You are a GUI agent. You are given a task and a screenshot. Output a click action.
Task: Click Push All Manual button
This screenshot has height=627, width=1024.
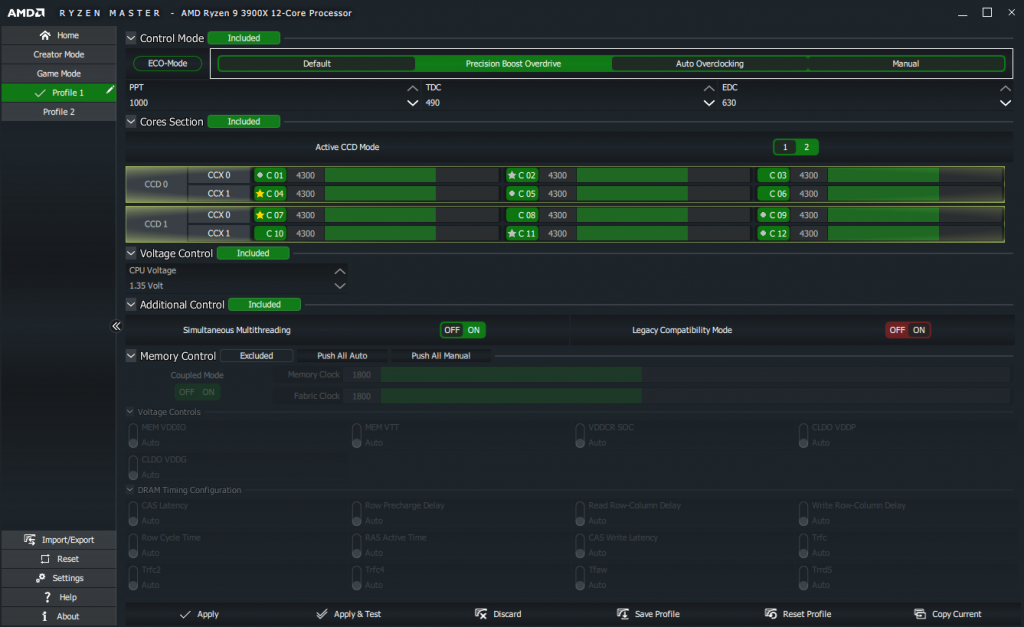(441, 356)
